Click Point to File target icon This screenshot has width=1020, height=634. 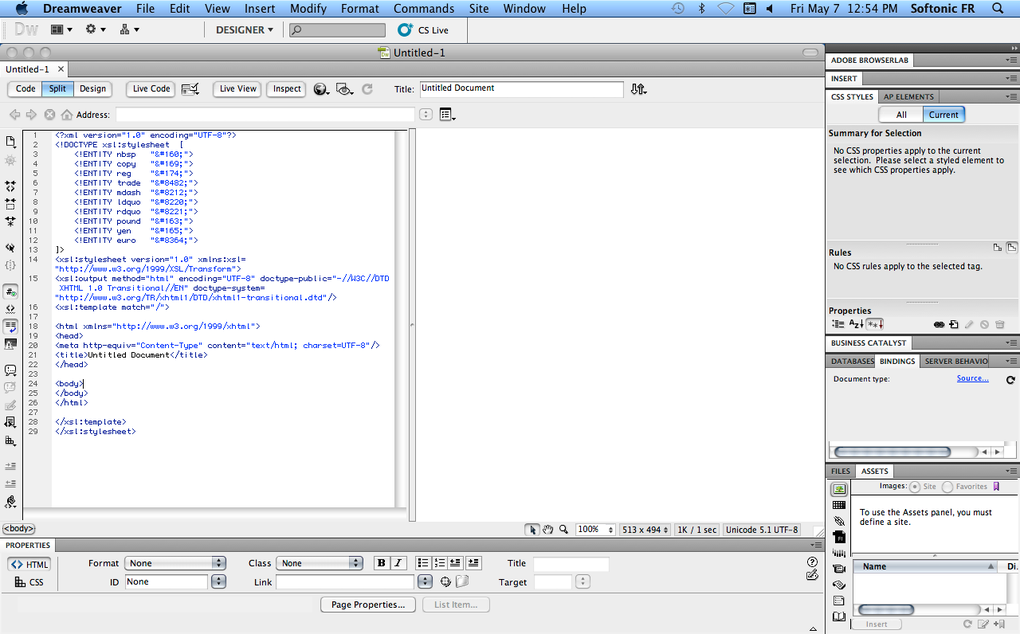tap(446, 582)
